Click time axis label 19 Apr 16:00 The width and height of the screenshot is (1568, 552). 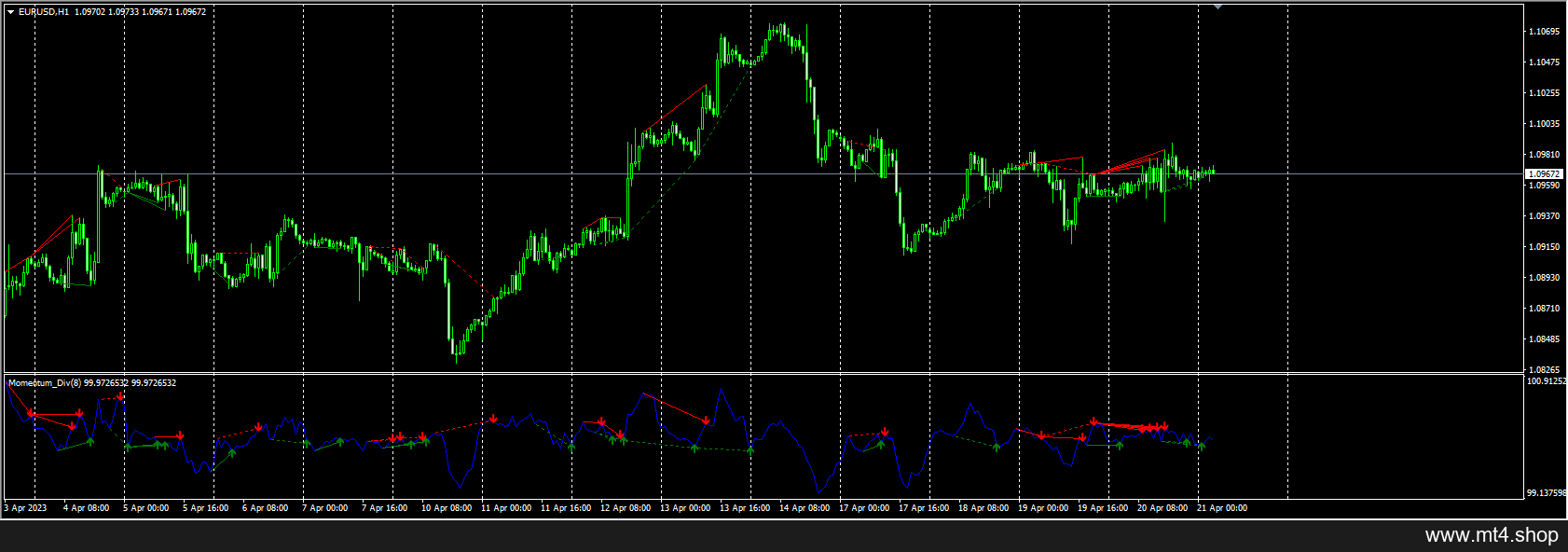click(x=1103, y=508)
